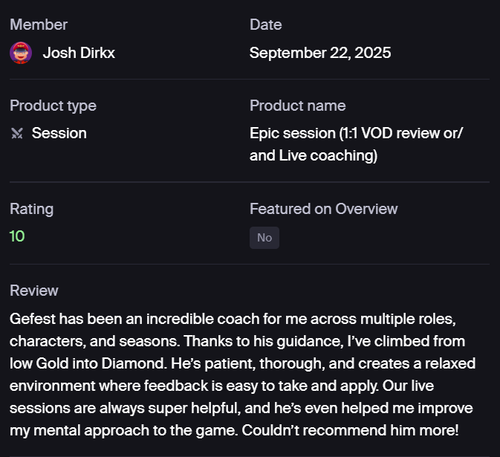Click the crossed swords Session icon
Screen dimensions: 500x457
click(17, 133)
